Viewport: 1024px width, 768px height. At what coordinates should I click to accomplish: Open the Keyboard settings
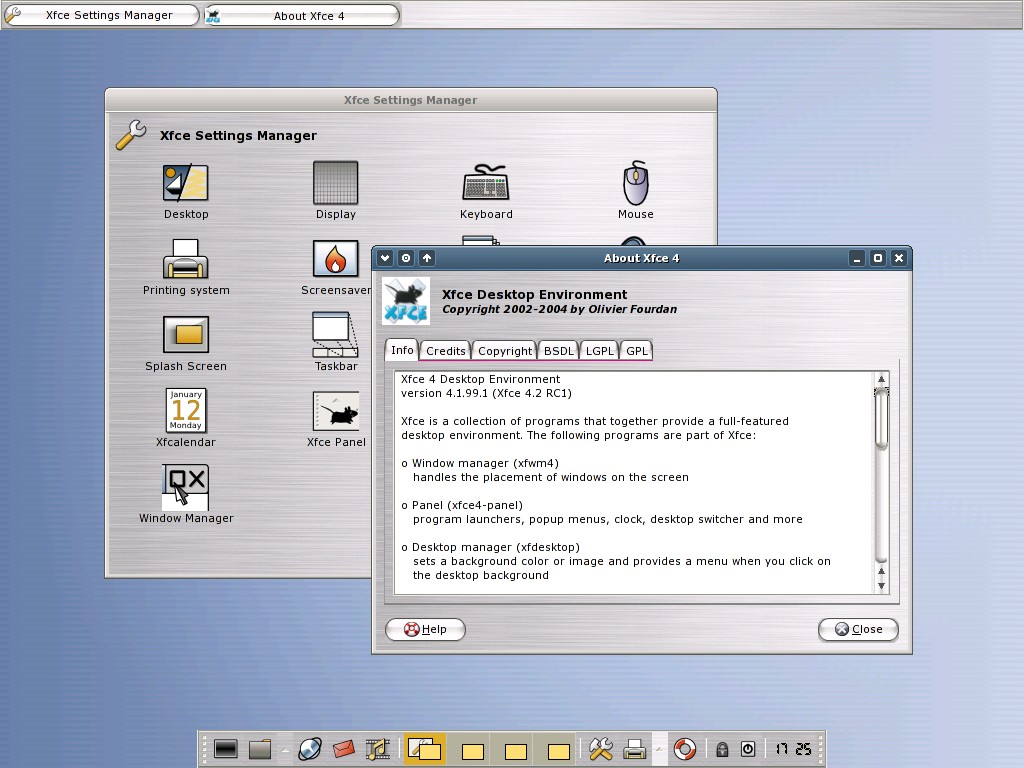[486, 187]
